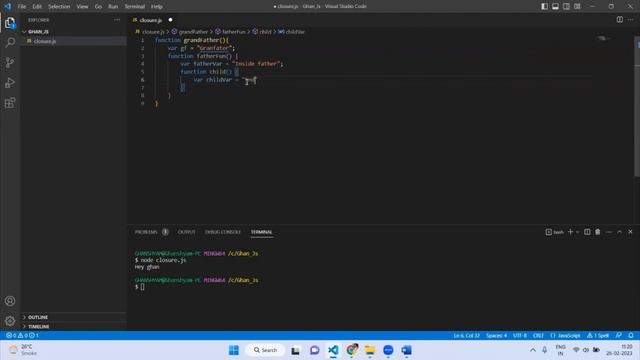The width and height of the screenshot is (640, 360).
Task: Open terminal panel more actions ellipsis
Action: [x=609, y=232]
